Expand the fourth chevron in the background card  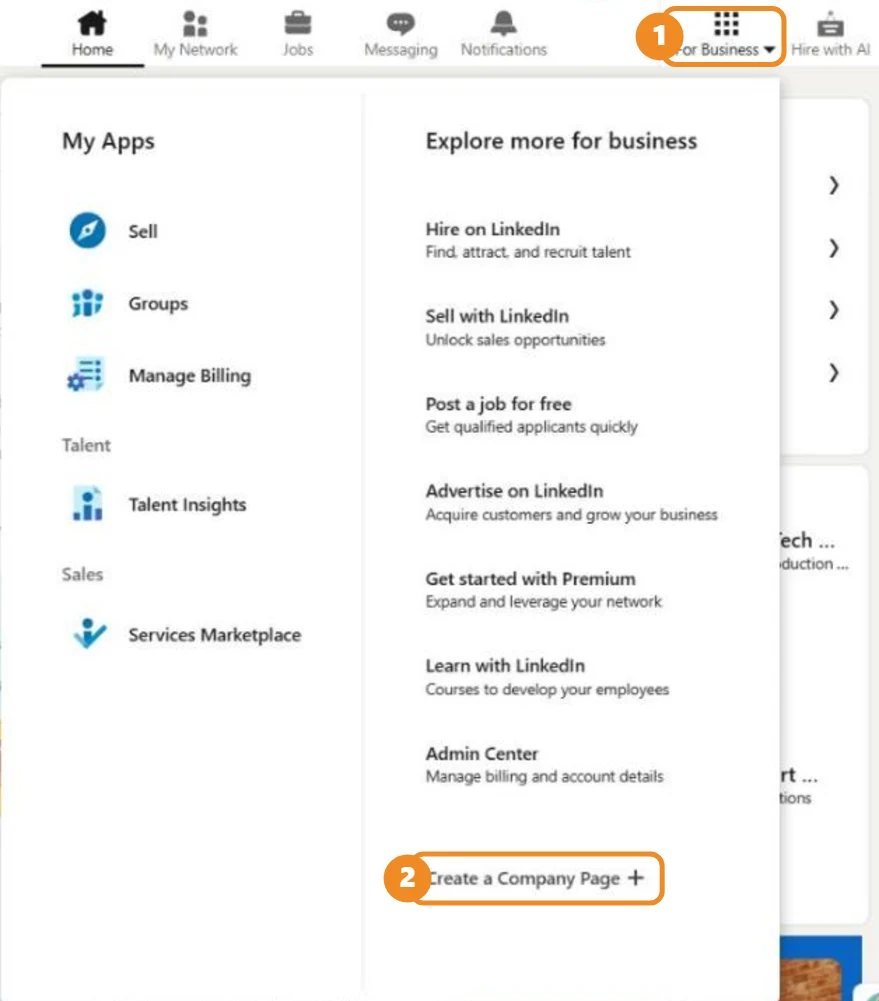(833, 373)
